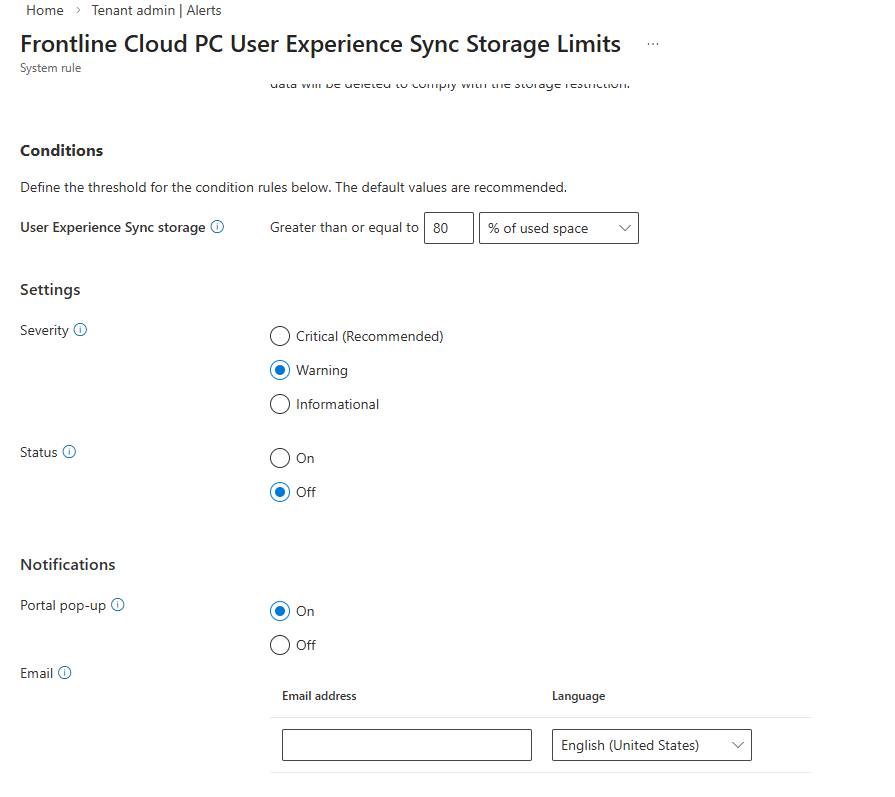This screenshot has width=895, height=797.
Task: Enable Portal pop-up On option
Action: click(x=280, y=612)
